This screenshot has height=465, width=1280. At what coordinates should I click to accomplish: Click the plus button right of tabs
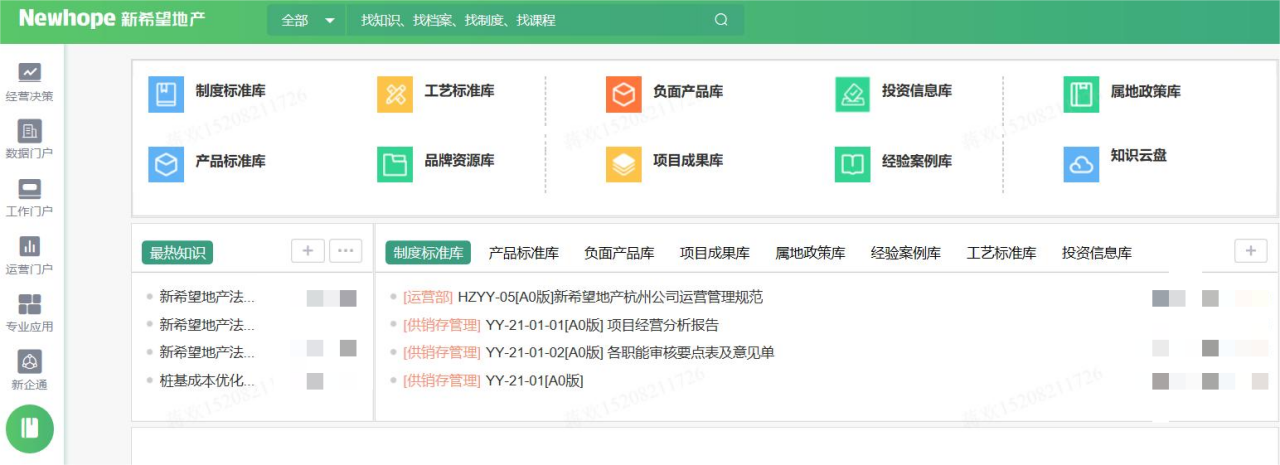1250,251
